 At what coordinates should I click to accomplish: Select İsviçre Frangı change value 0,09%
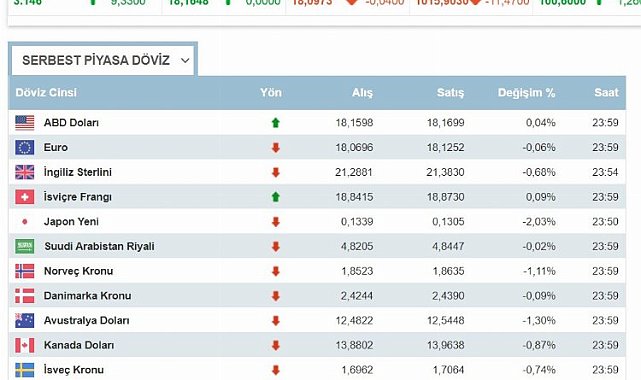point(540,197)
